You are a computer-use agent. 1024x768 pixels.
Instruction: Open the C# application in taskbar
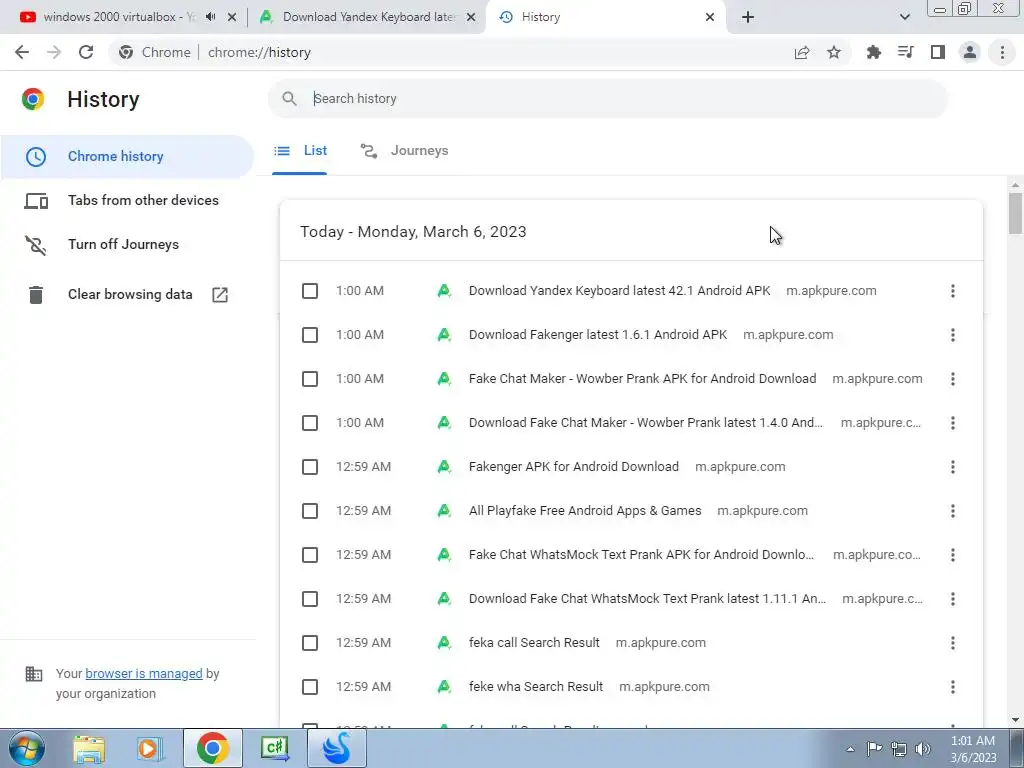tap(274, 748)
